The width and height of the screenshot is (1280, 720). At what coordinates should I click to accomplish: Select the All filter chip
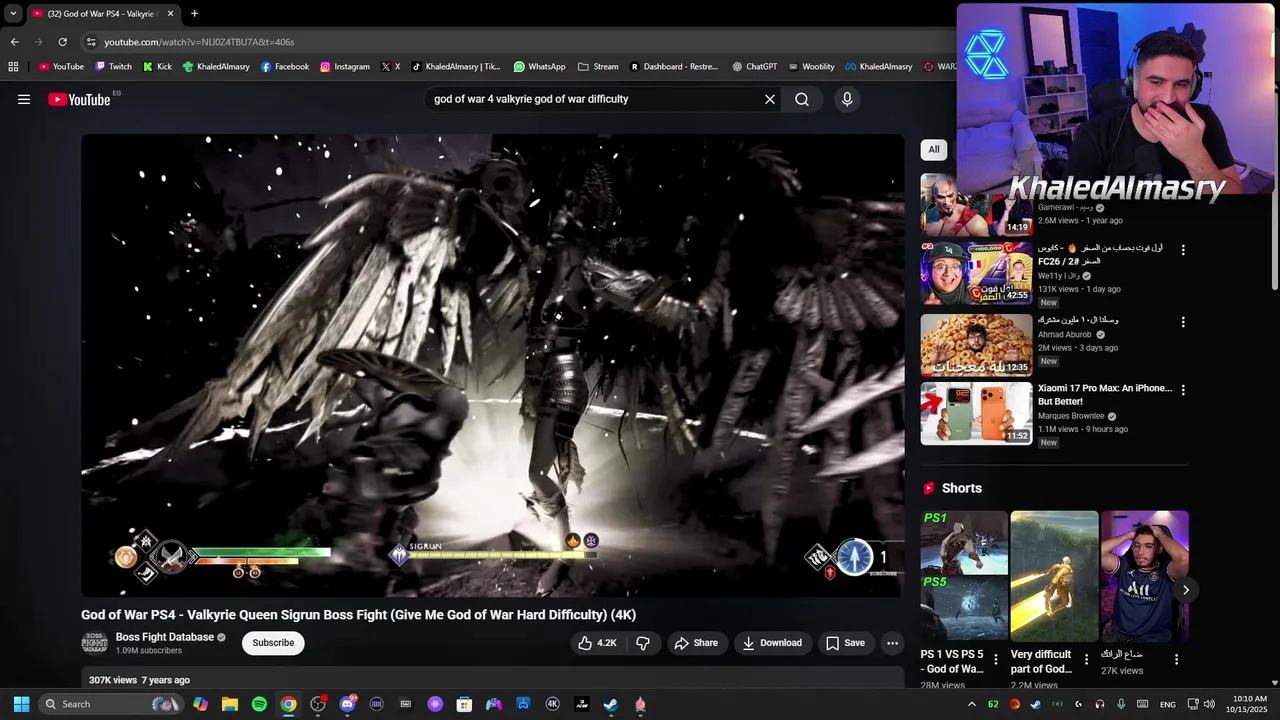pyautogui.click(x=934, y=150)
